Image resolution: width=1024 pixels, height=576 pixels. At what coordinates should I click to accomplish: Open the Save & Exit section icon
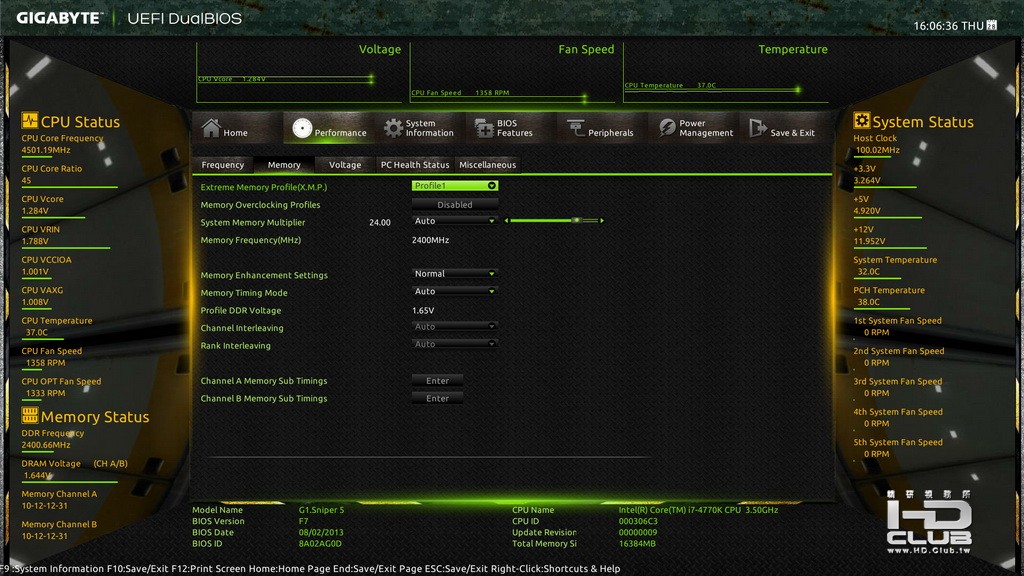pyautogui.click(x=758, y=128)
